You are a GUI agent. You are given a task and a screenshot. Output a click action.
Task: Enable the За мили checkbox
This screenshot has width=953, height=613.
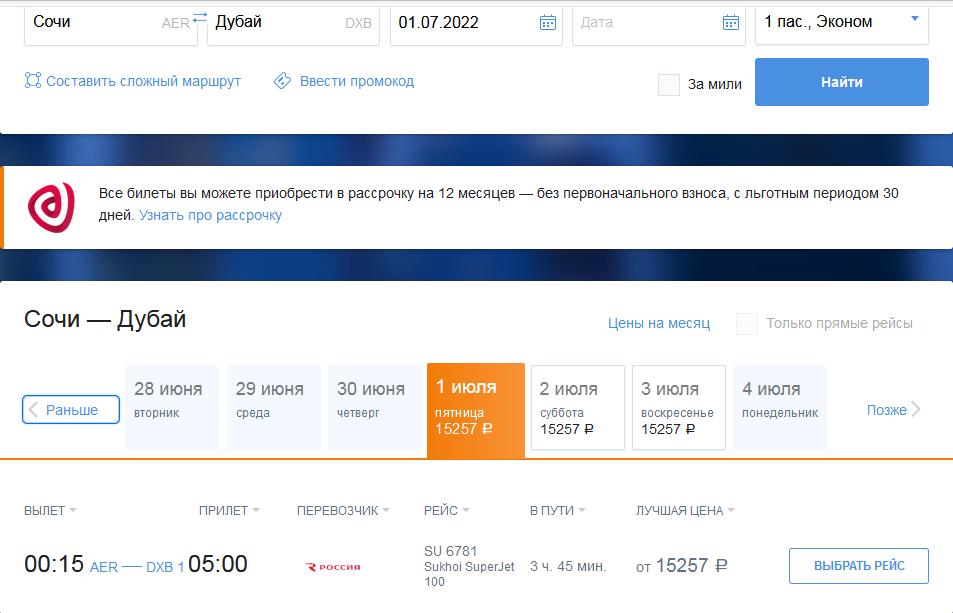[669, 85]
